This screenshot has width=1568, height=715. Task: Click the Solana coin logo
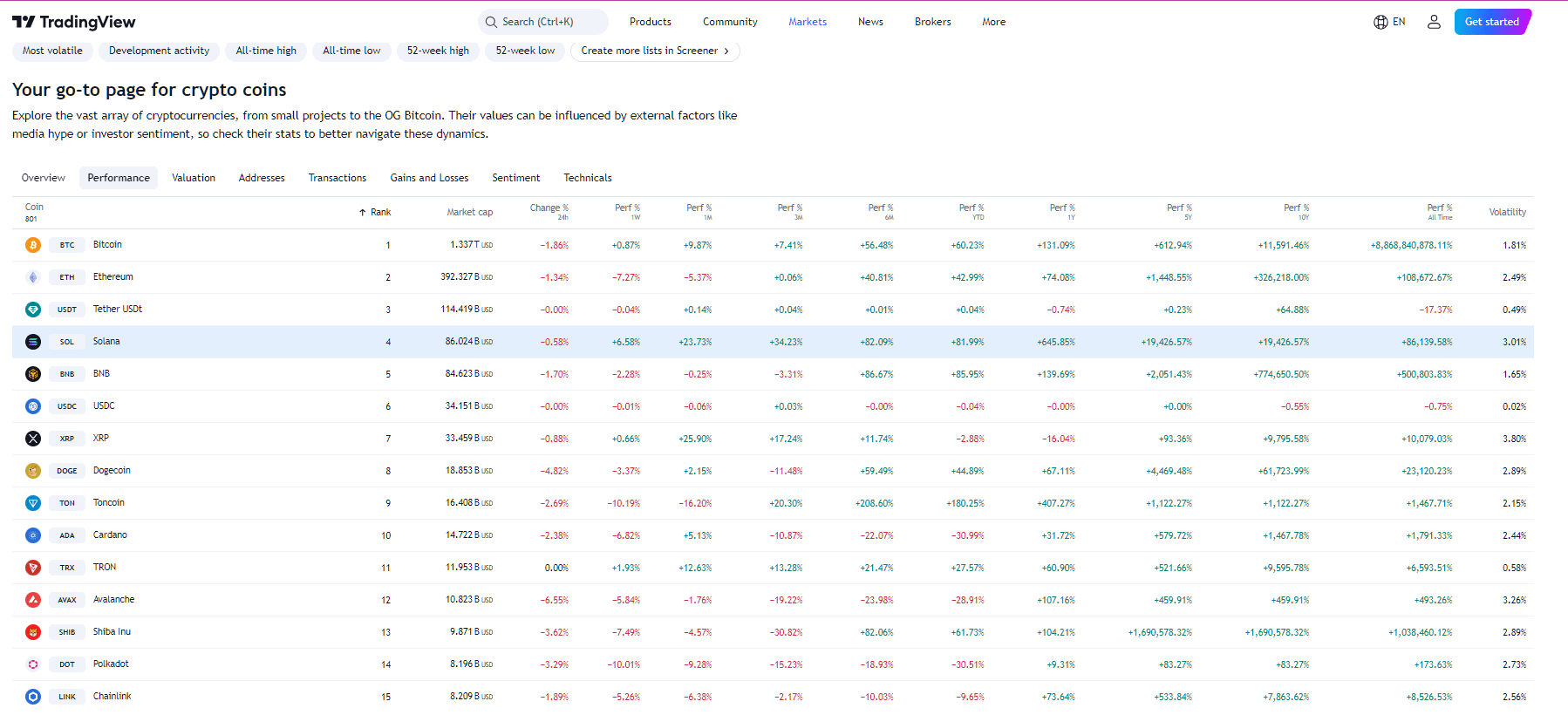pyautogui.click(x=33, y=342)
